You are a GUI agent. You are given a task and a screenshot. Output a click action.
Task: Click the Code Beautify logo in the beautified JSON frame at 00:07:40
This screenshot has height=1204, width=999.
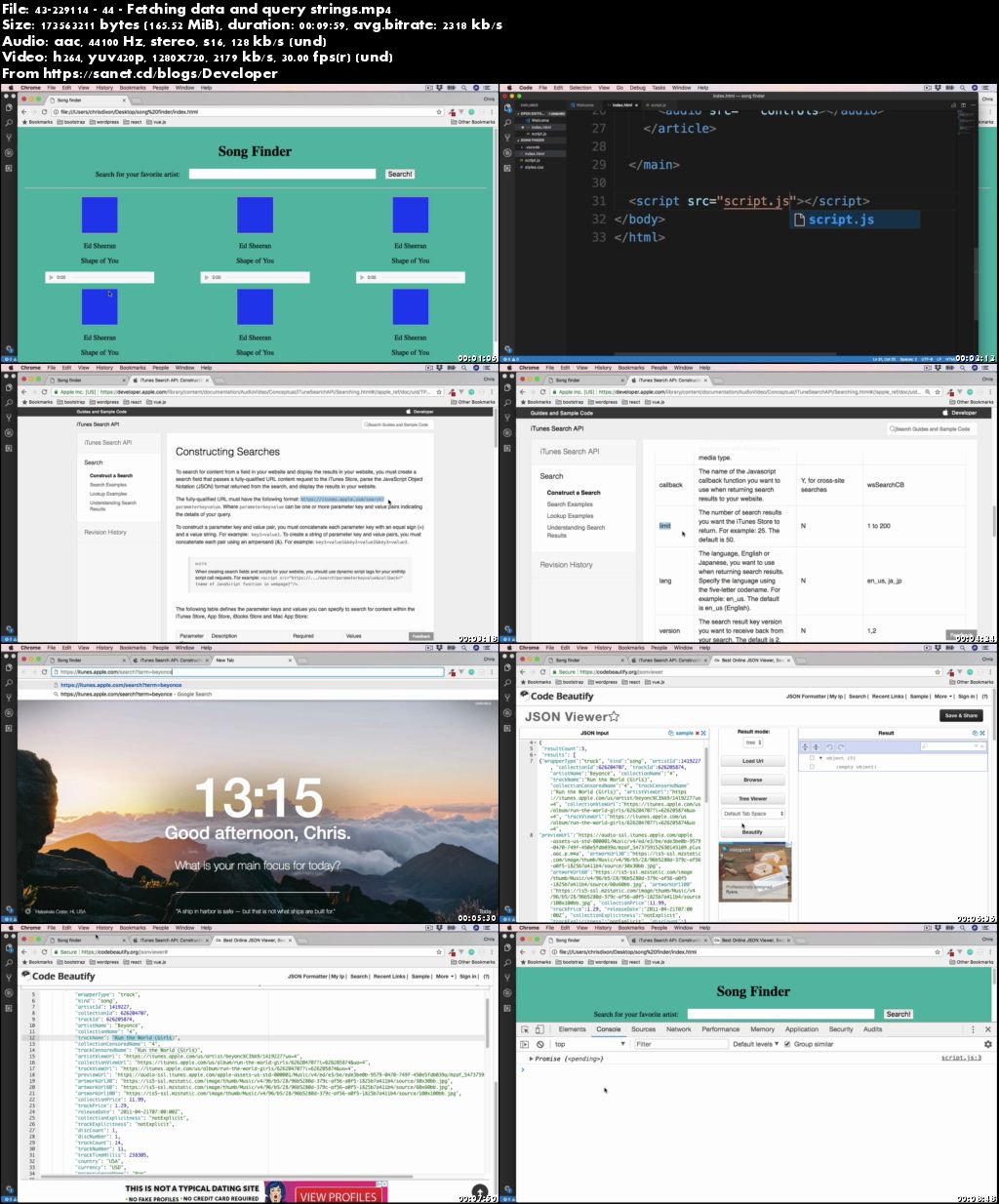tap(59, 976)
